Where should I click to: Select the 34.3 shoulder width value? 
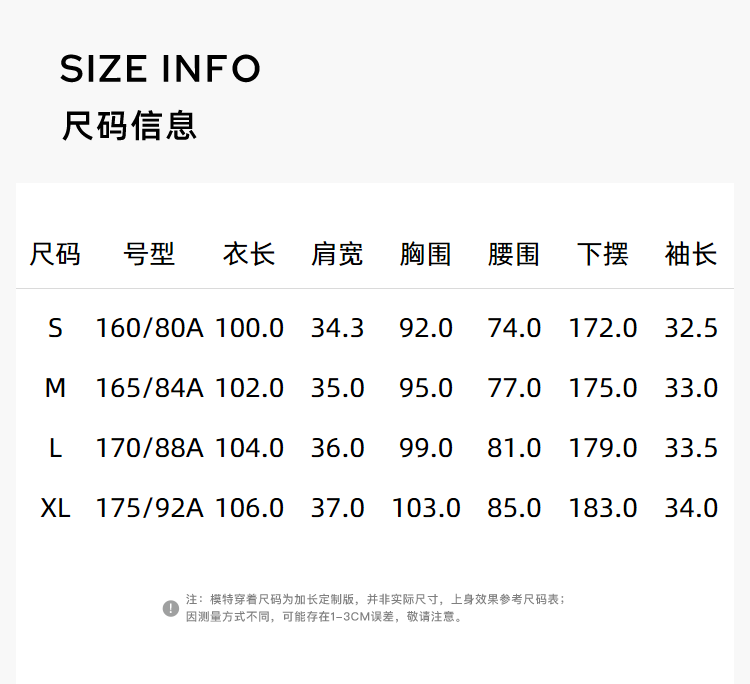coord(337,328)
